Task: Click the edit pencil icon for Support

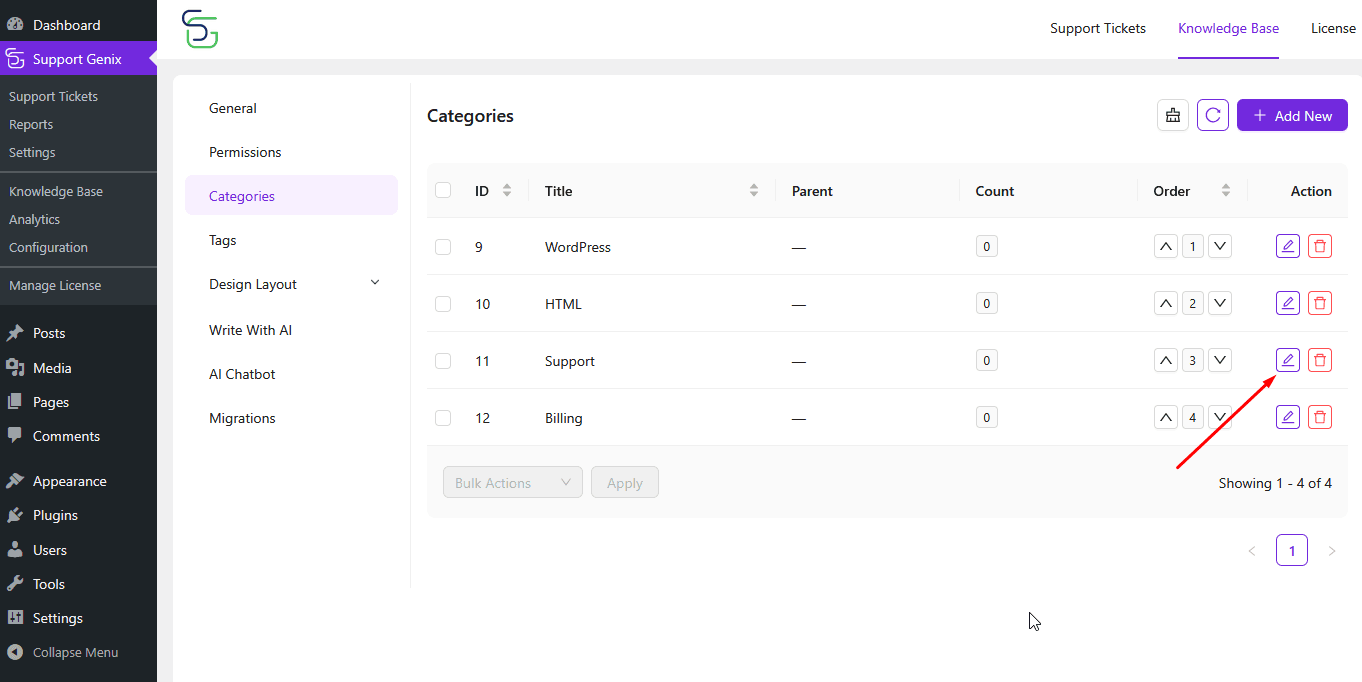Action: click(1288, 360)
